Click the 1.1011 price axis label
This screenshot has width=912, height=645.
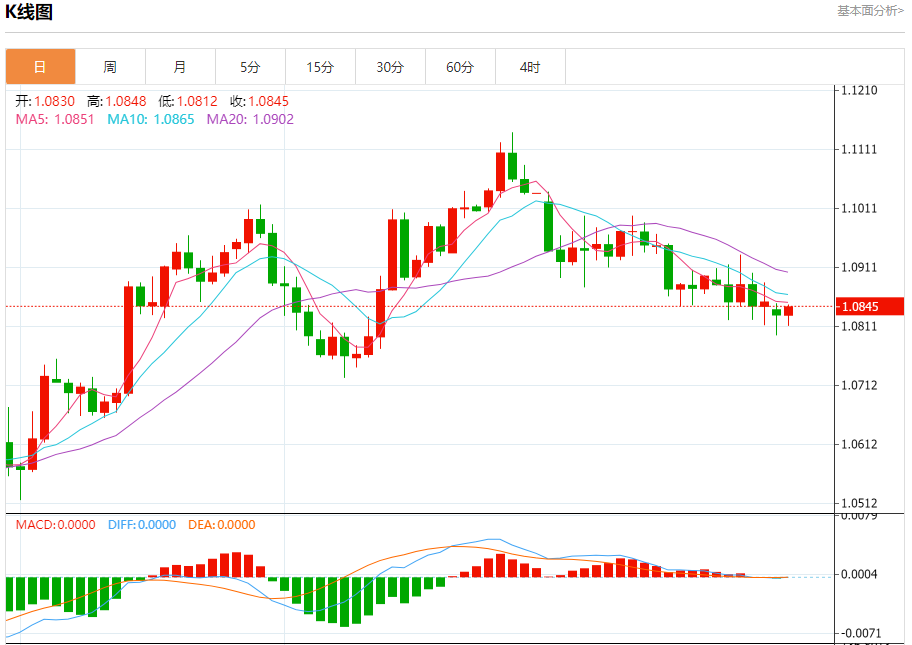(859, 208)
